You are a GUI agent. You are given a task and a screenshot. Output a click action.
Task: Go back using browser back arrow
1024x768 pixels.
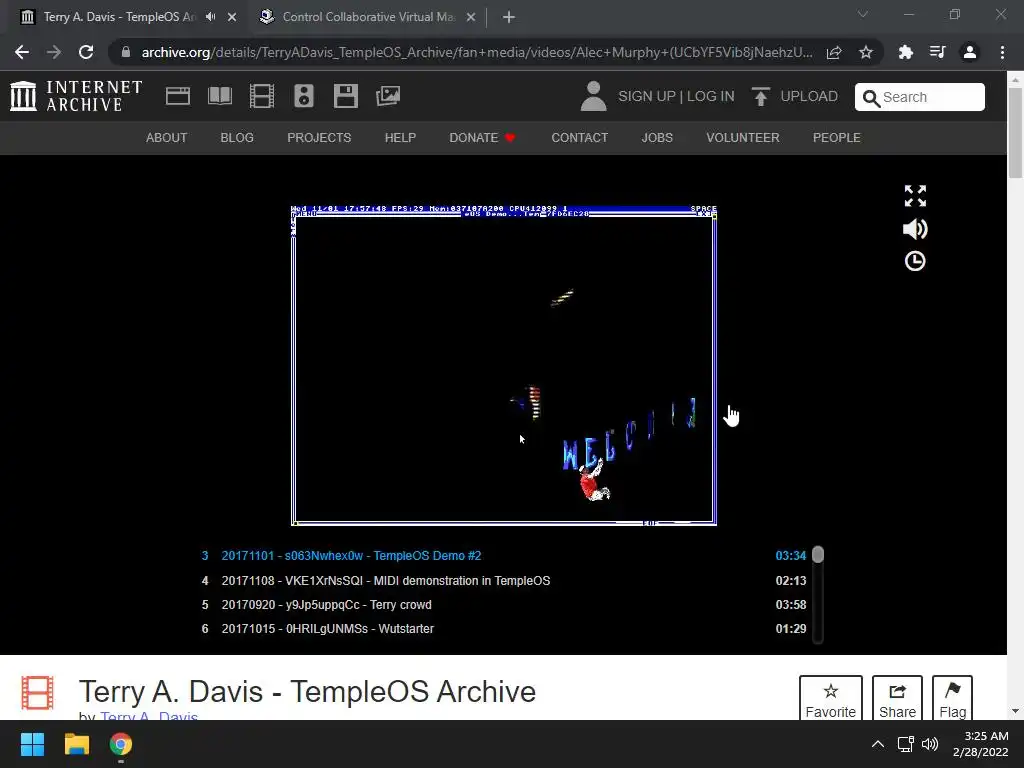click(22, 52)
